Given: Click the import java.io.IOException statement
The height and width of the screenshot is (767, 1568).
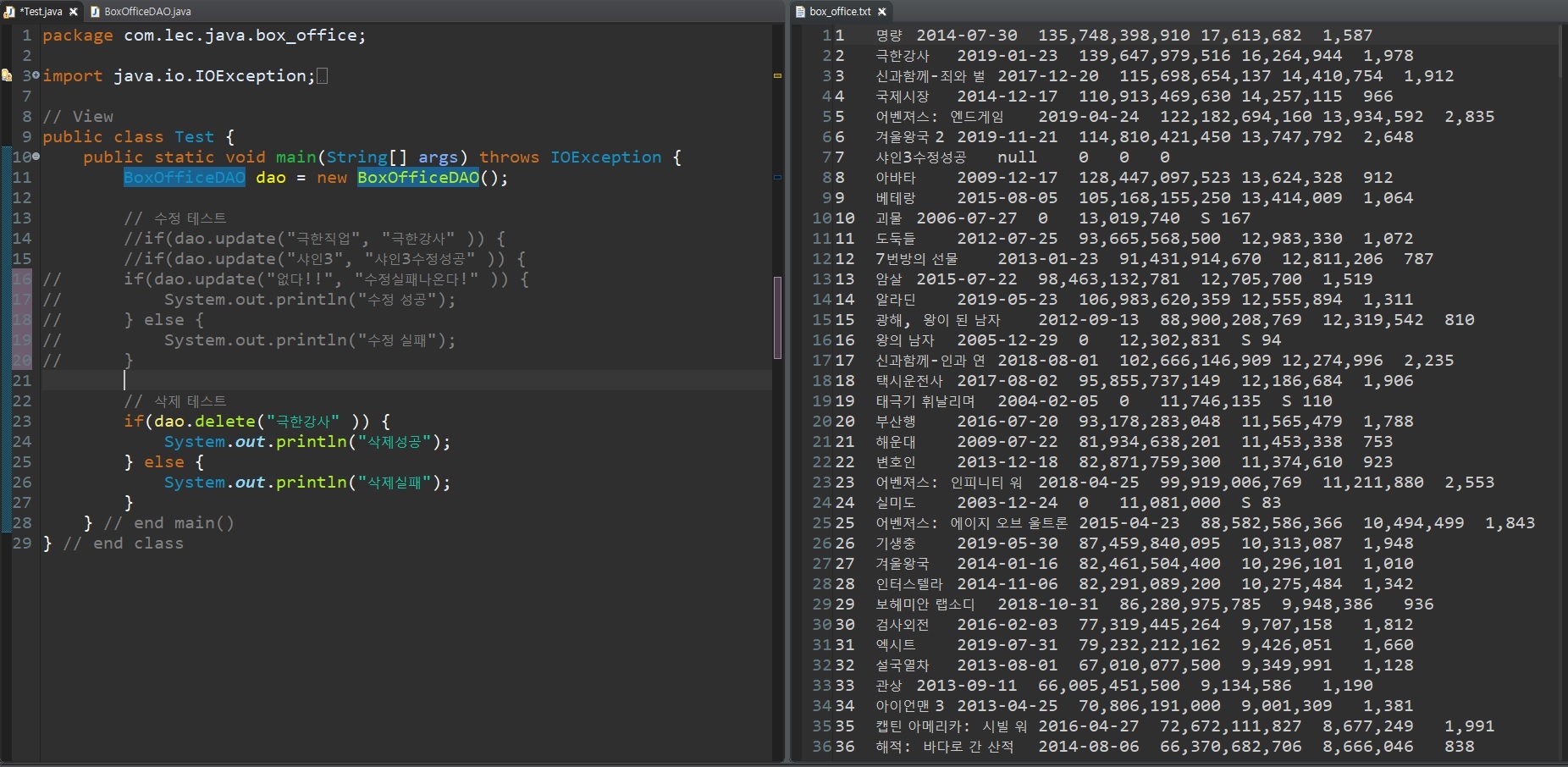Looking at the screenshot, I should click(x=179, y=75).
